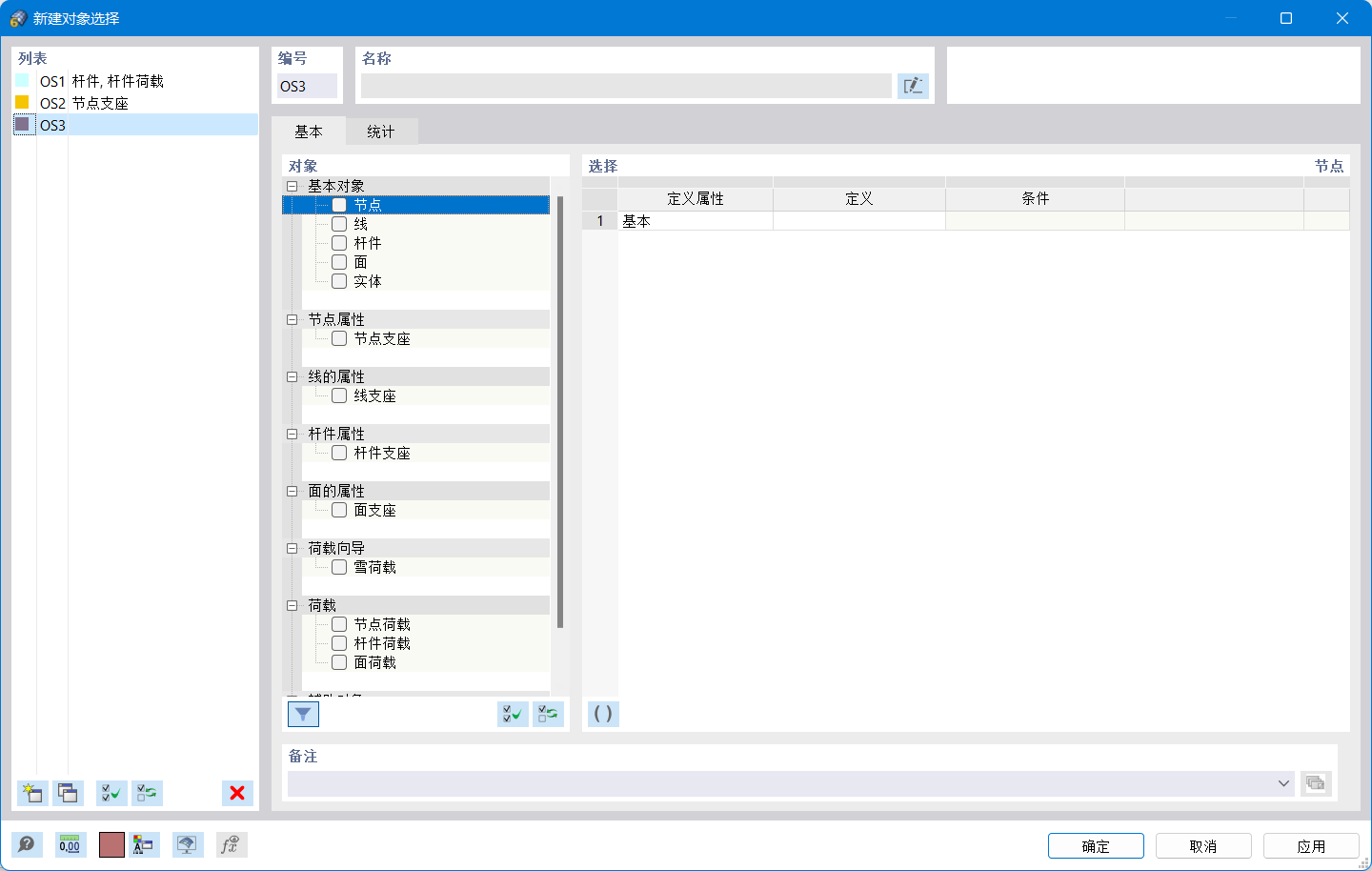The height and width of the screenshot is (871, 1372).
Task: Delete the current selection with the red X
Action: tap(237, 793)
